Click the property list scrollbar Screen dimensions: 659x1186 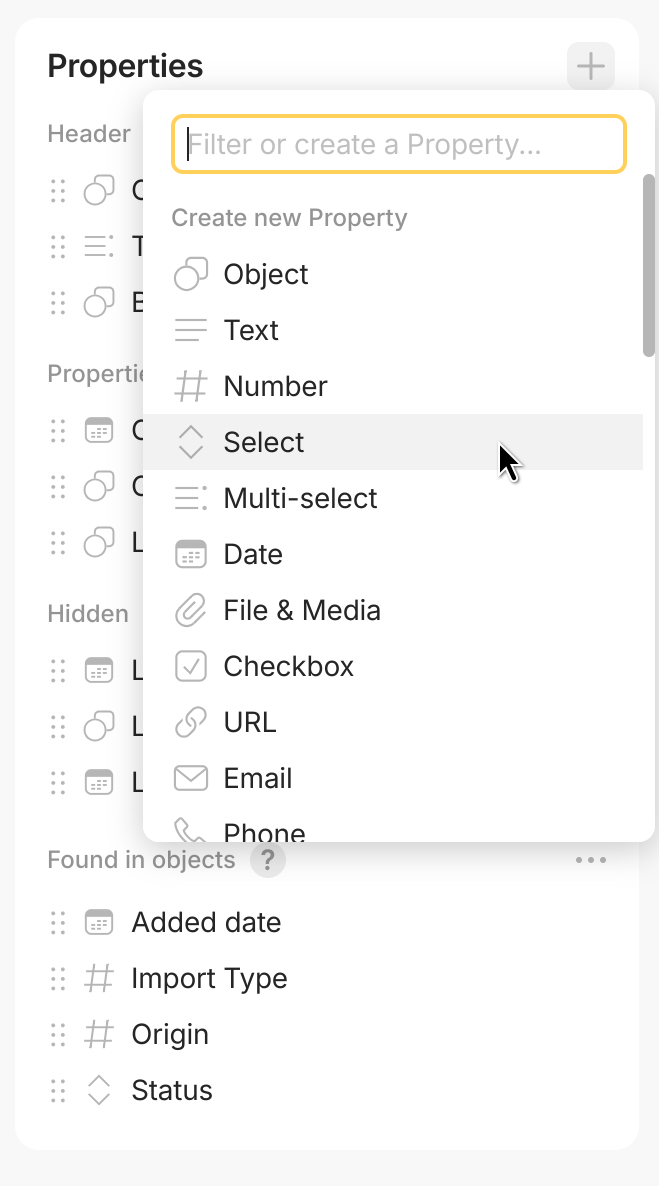point(649,265)
